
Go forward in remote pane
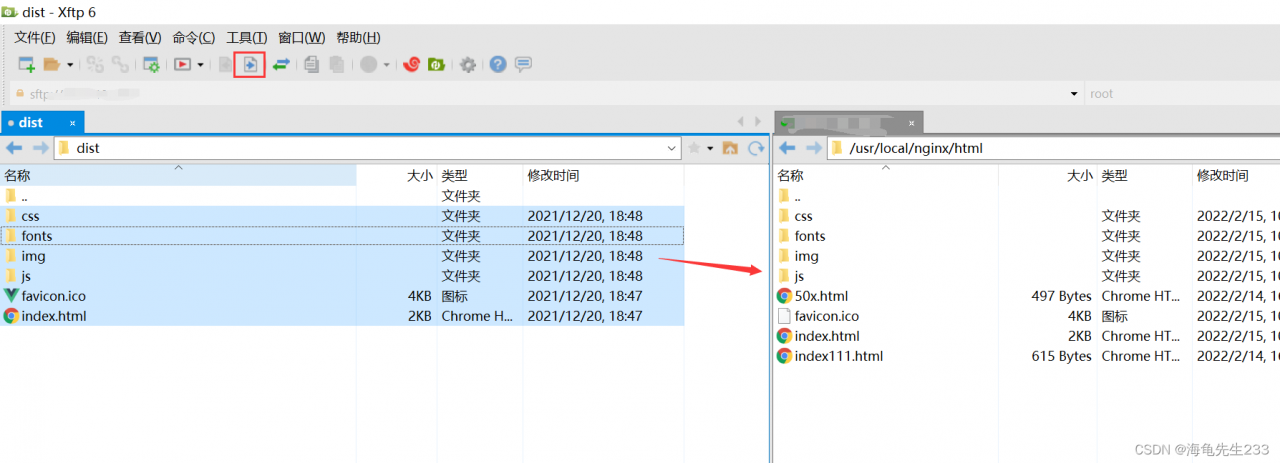point(812,148)
